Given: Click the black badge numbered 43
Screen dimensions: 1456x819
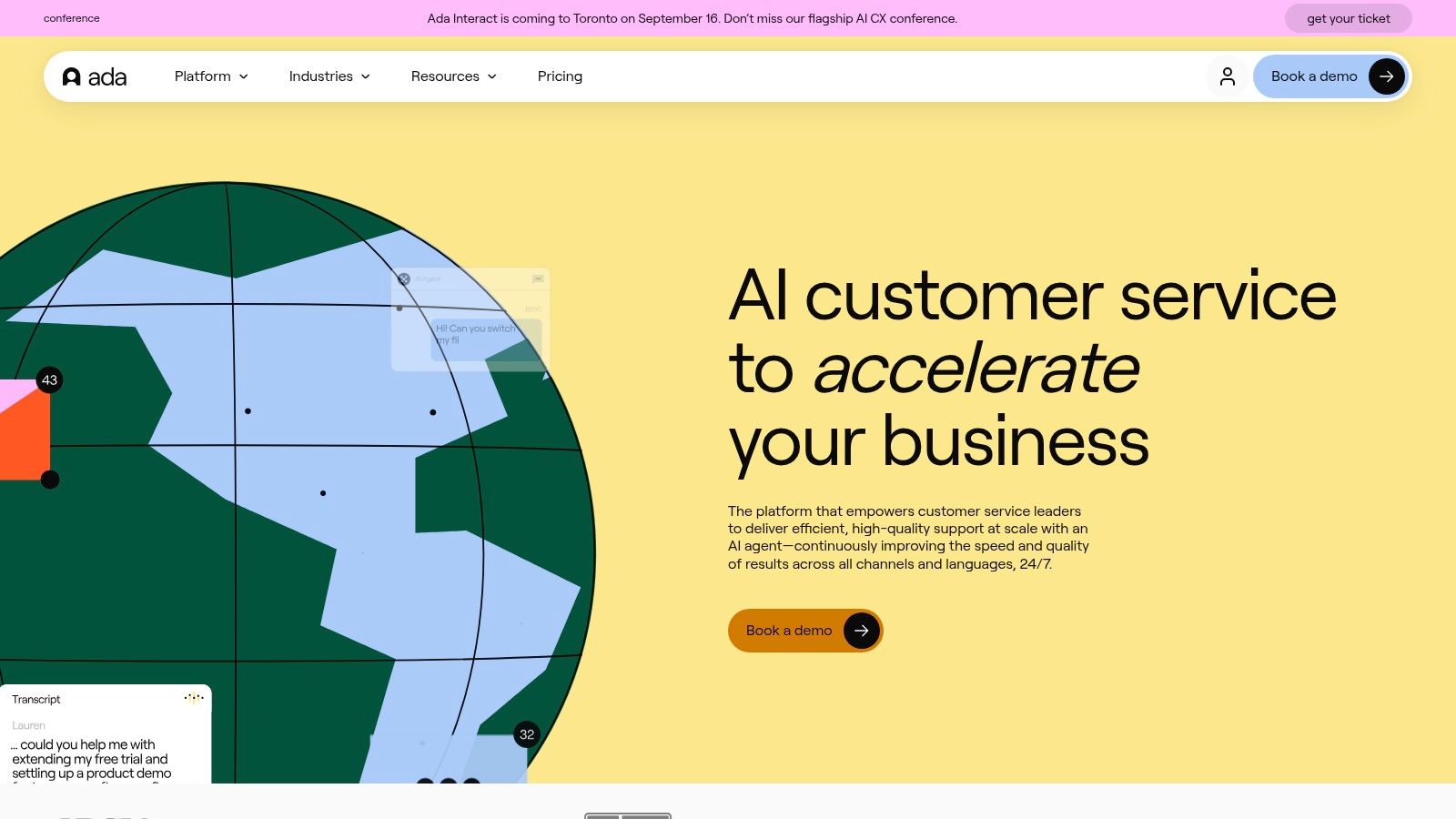Looking at the screenshot, I should tap(49, 380).
